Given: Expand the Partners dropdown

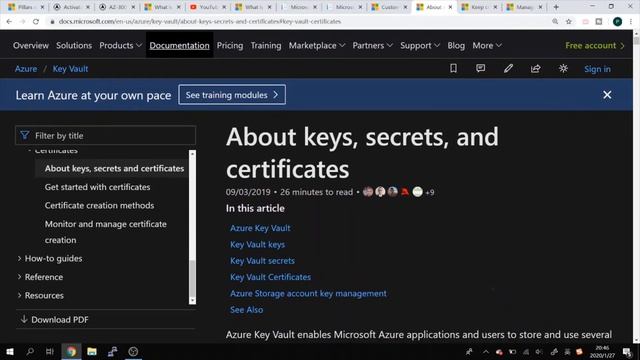Looking at the screenshot, I should 372,45.
